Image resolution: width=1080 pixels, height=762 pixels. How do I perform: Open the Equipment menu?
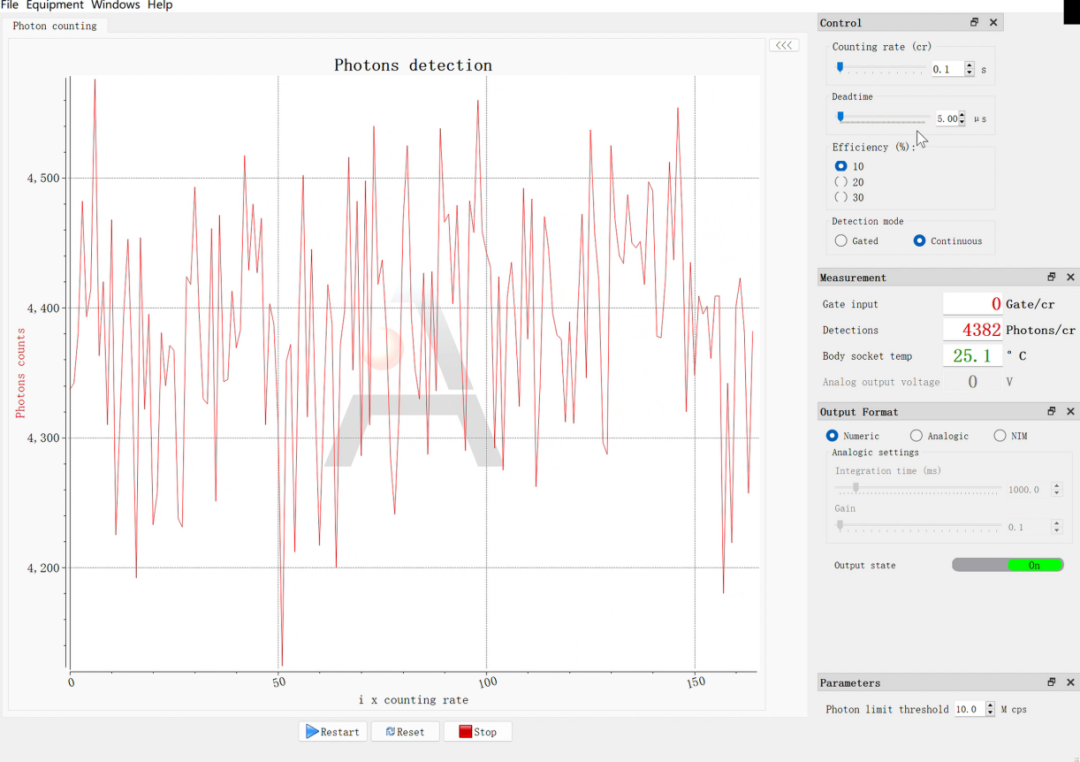[x=55, y=6]
